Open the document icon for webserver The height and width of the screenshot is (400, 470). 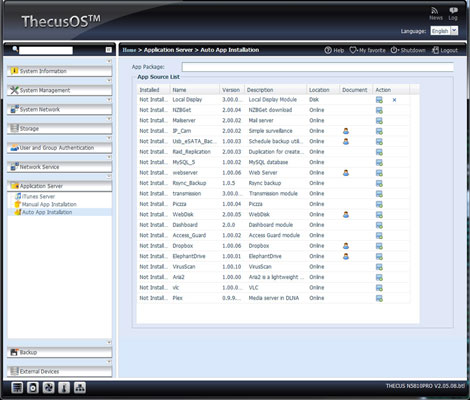point(346,173)
